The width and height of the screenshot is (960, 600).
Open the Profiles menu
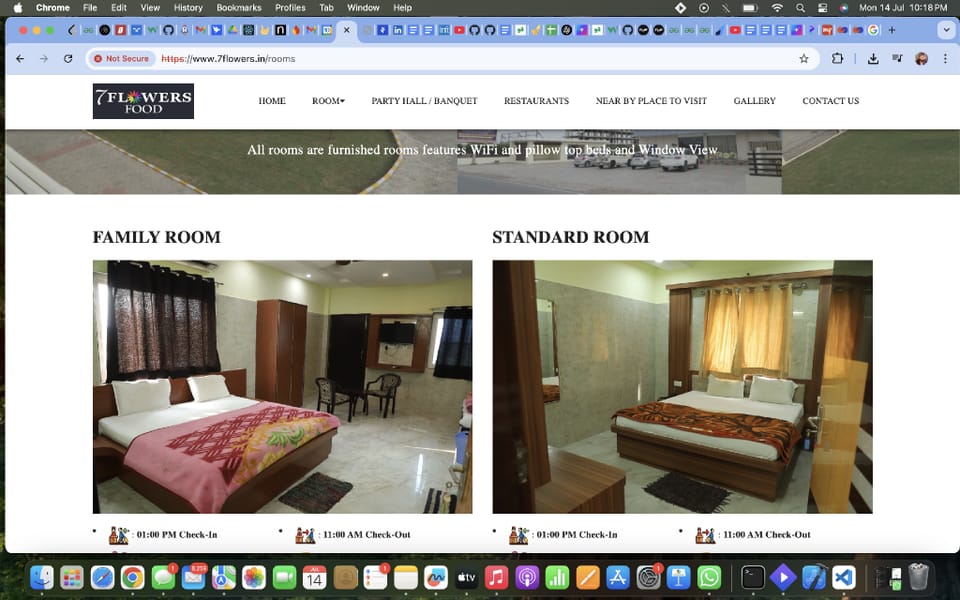290,8
